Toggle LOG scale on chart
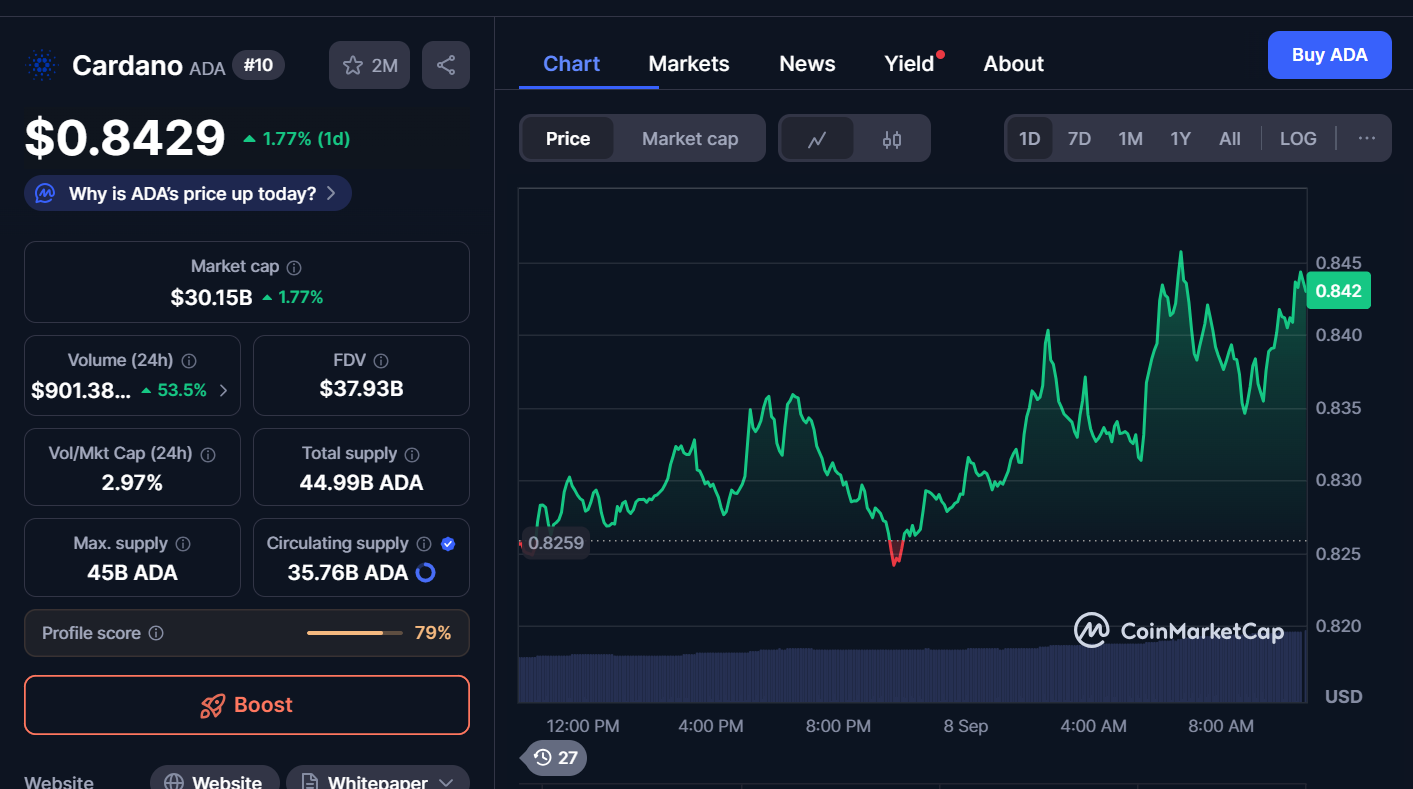Image resolution: width=1413 pixels, height=789 pixels. (1298, 139)
